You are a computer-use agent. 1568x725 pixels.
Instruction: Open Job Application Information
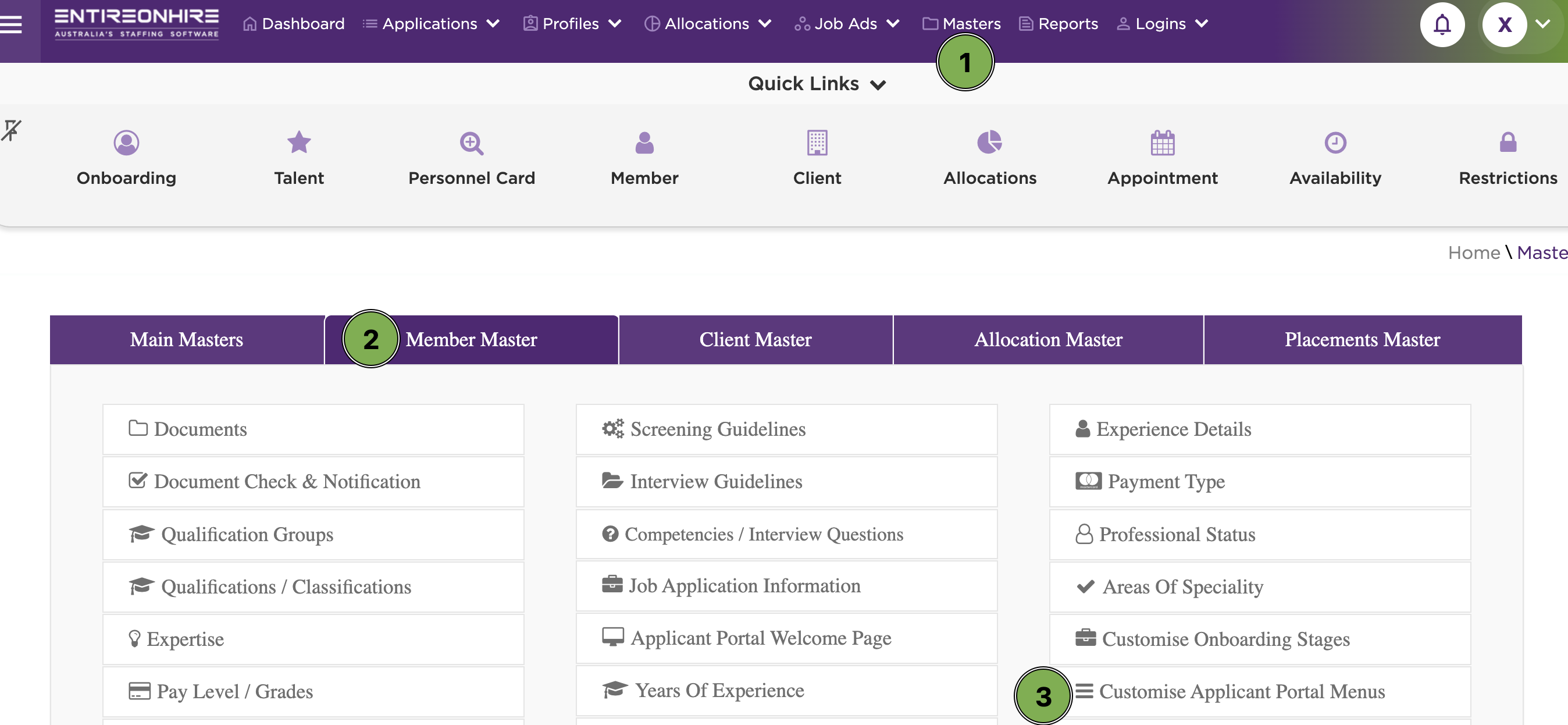tap(786, 585)
